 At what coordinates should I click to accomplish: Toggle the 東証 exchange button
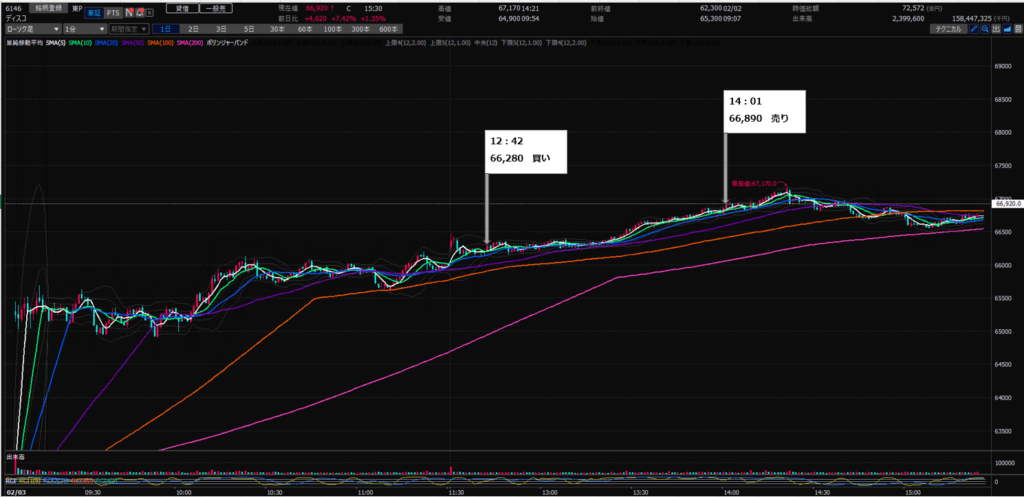(x=92, y=14)
